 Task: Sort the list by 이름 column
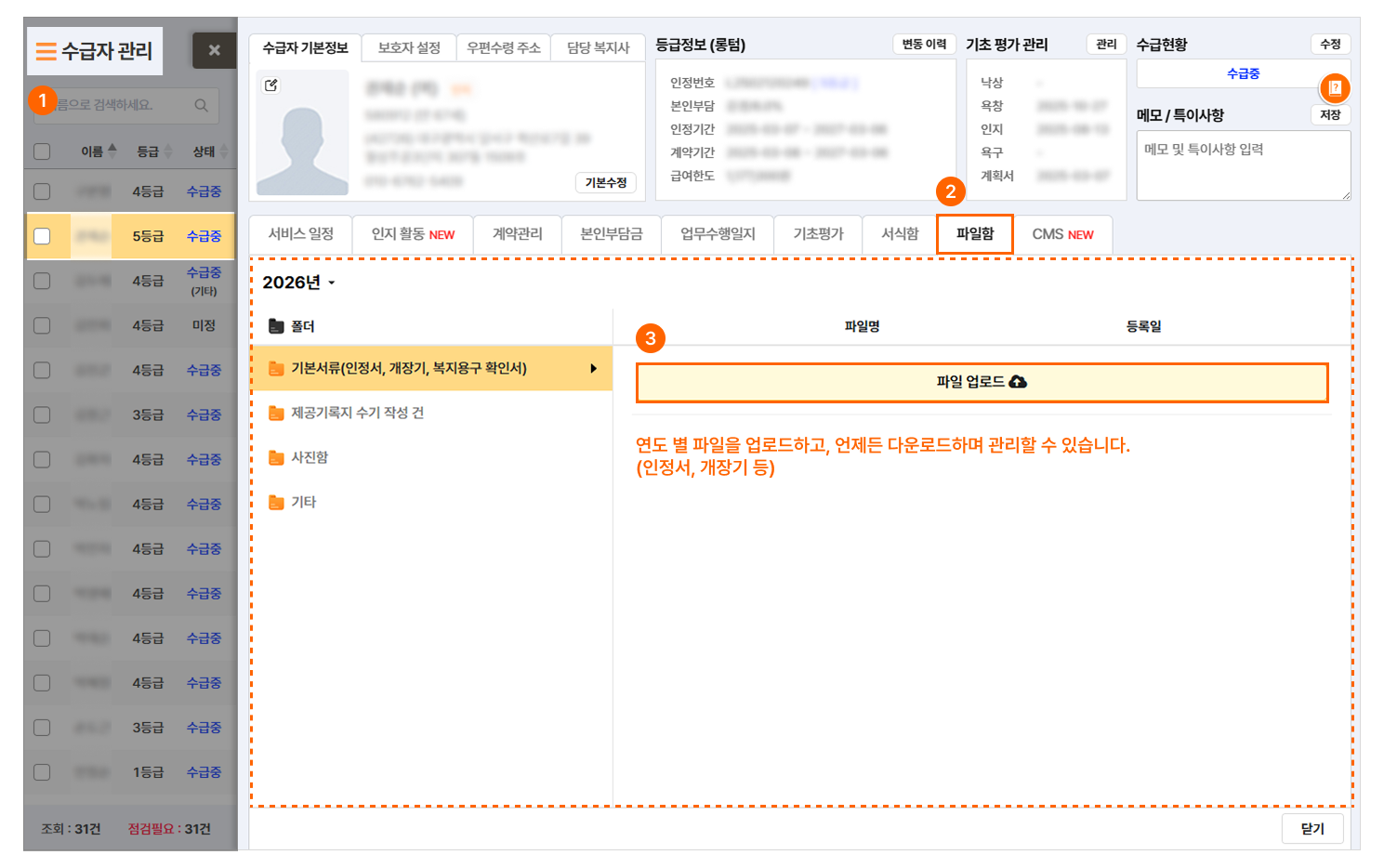(x=98, y=151)
